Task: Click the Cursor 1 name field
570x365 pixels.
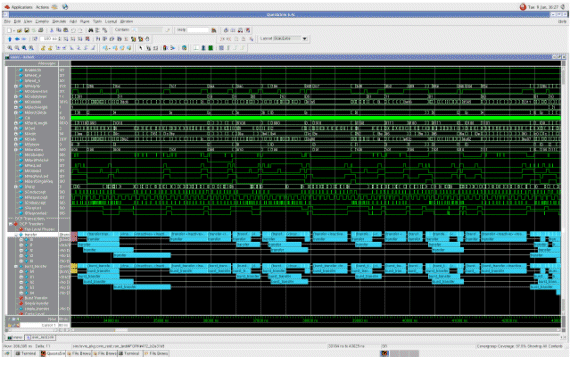Action: [x=38, y=325]
